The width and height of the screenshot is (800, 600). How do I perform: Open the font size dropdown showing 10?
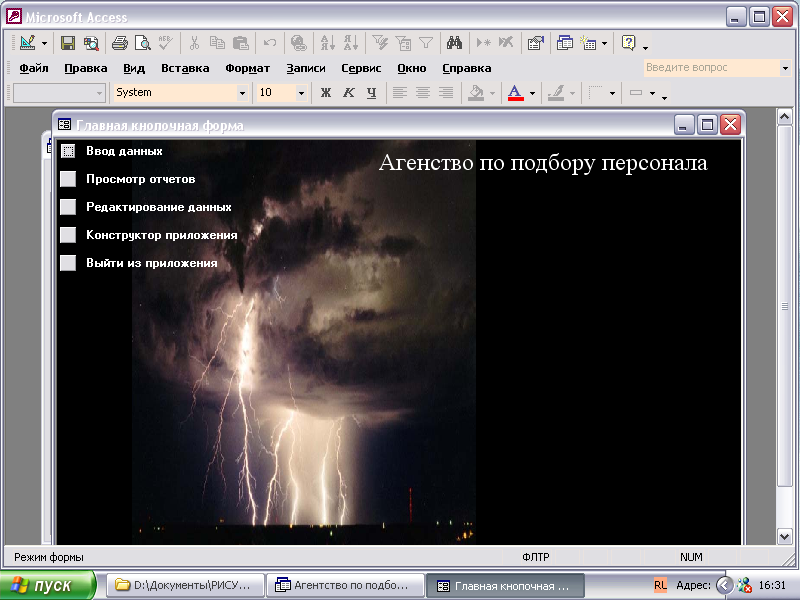coord(301,93)
